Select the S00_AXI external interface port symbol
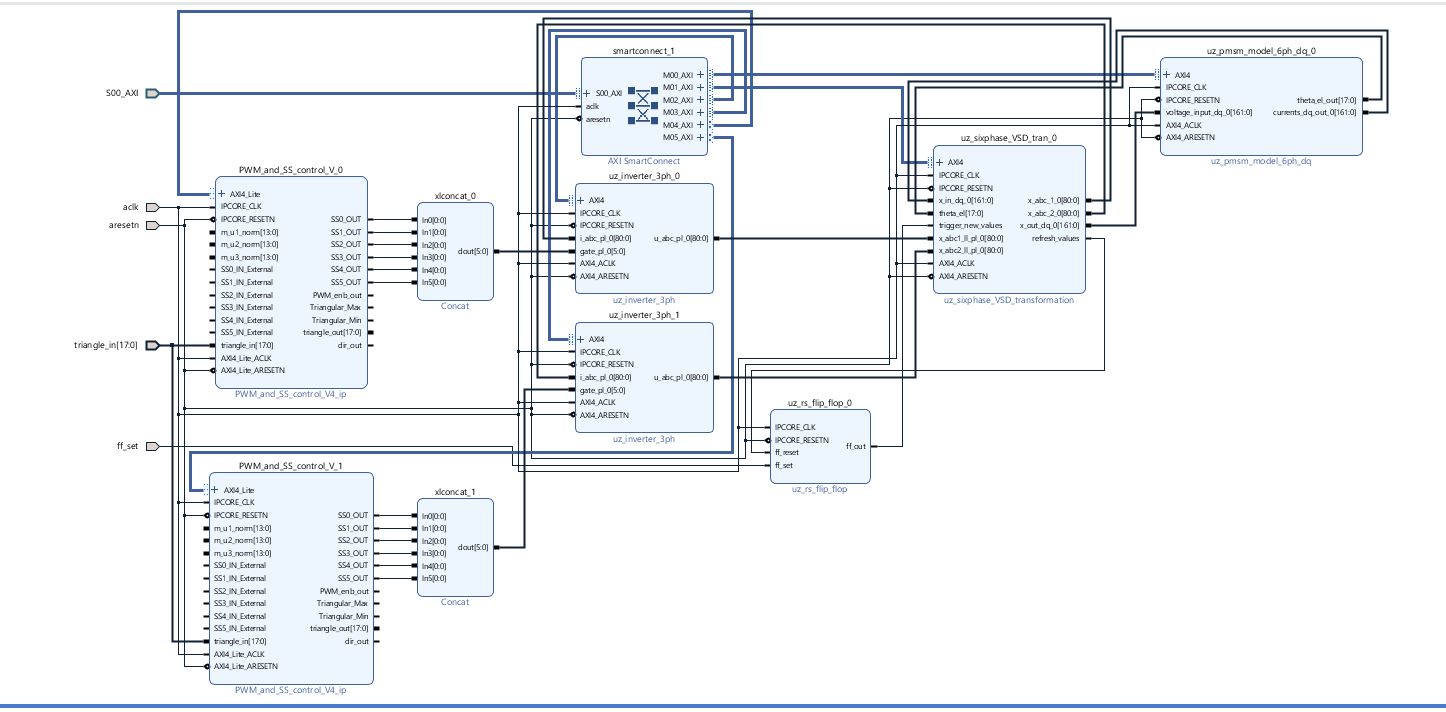1446x712 pixels. [152, 93]
